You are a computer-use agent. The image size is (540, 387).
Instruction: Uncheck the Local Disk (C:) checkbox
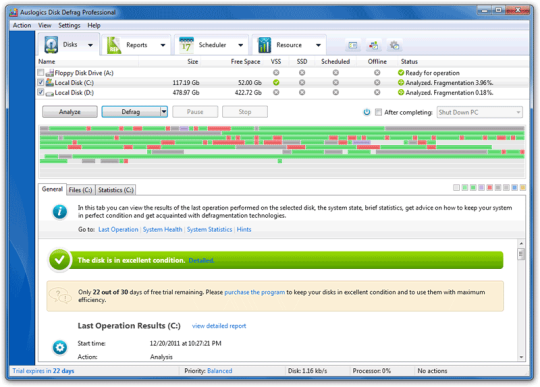(41, 82)
